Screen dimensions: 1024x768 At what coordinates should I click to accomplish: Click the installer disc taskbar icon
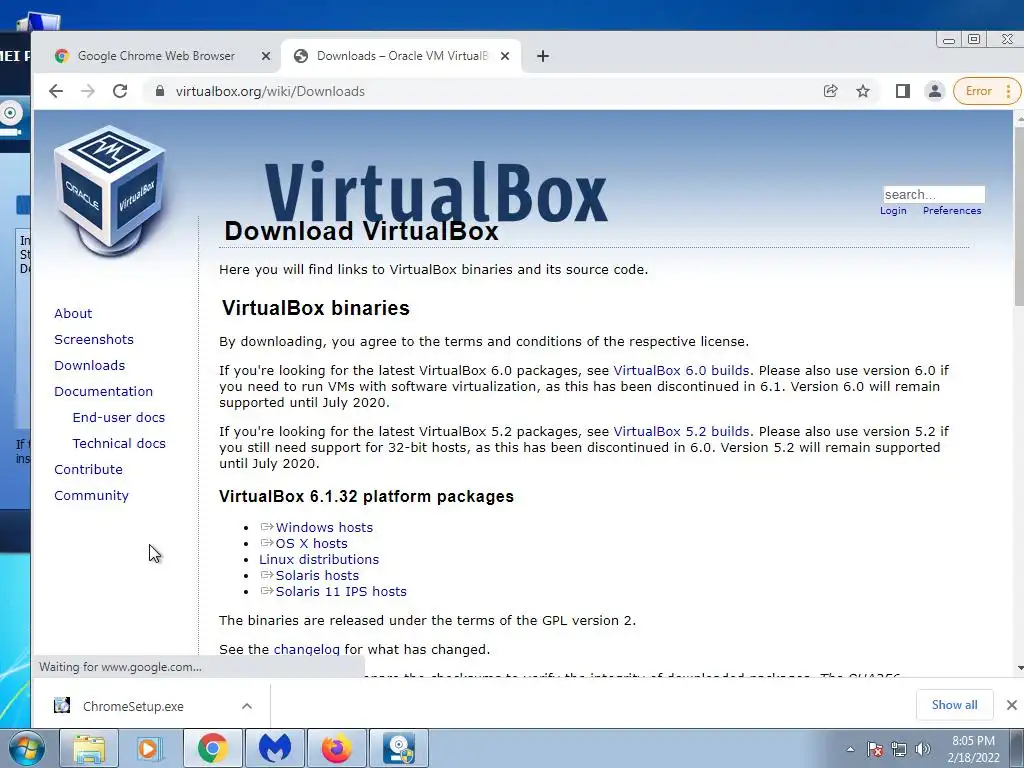coord(399,748)
